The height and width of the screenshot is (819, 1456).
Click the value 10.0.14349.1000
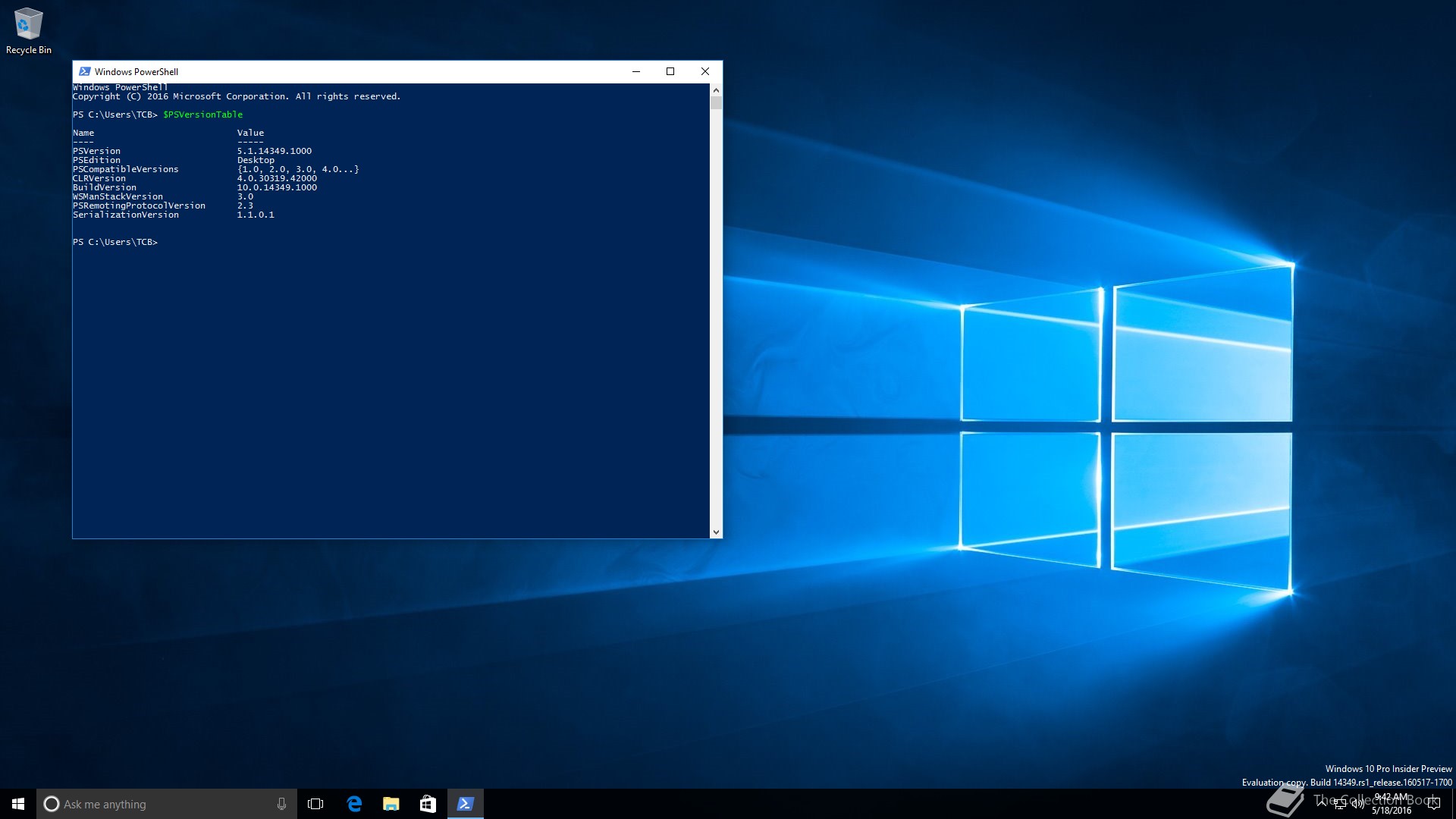(277, 187)
